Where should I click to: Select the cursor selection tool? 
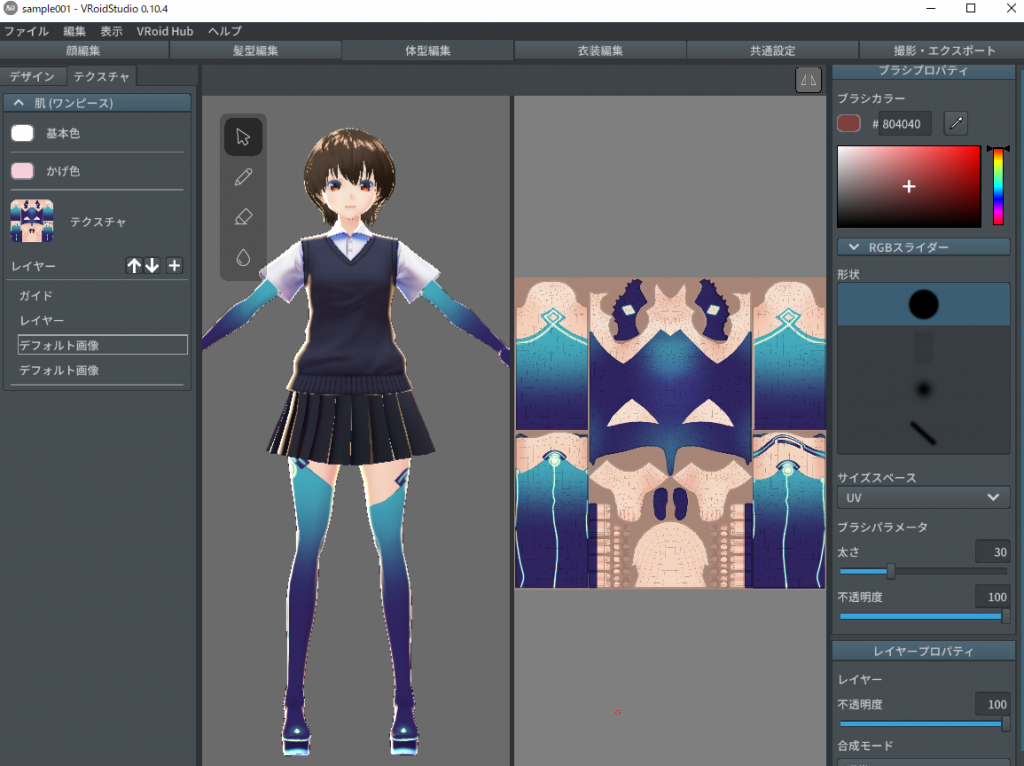pos(243,137)
